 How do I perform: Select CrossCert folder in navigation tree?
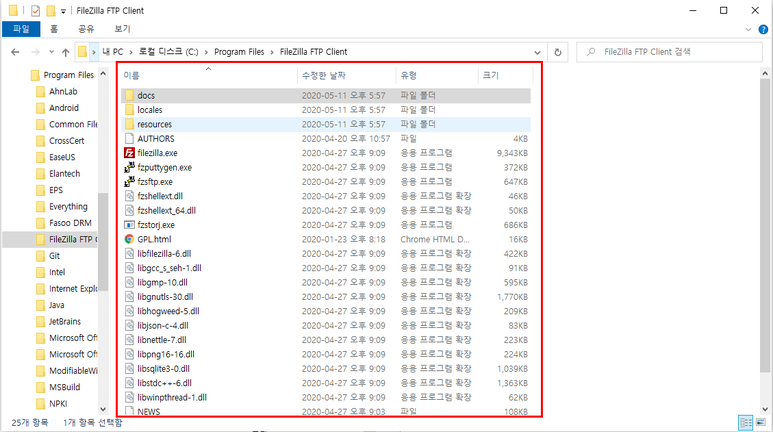coord(67,141)
